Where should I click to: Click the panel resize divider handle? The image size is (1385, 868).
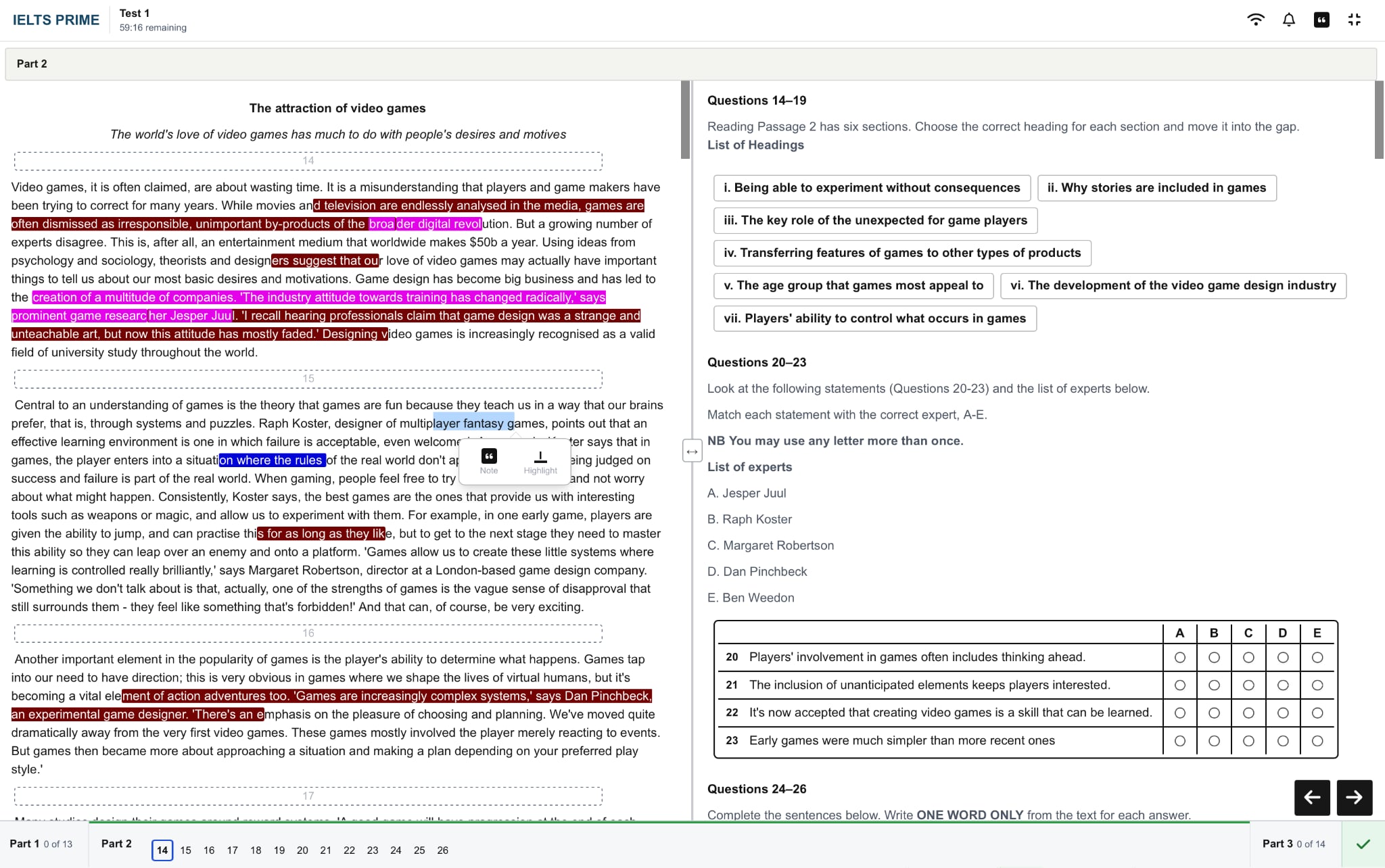692,451
